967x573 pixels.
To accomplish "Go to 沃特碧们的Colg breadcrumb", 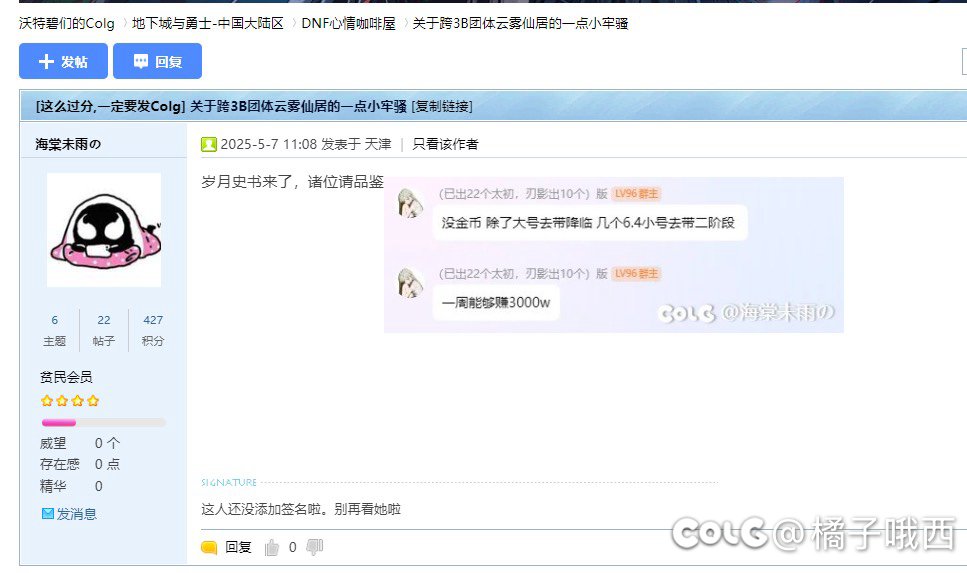I will [x=67, y=23].
